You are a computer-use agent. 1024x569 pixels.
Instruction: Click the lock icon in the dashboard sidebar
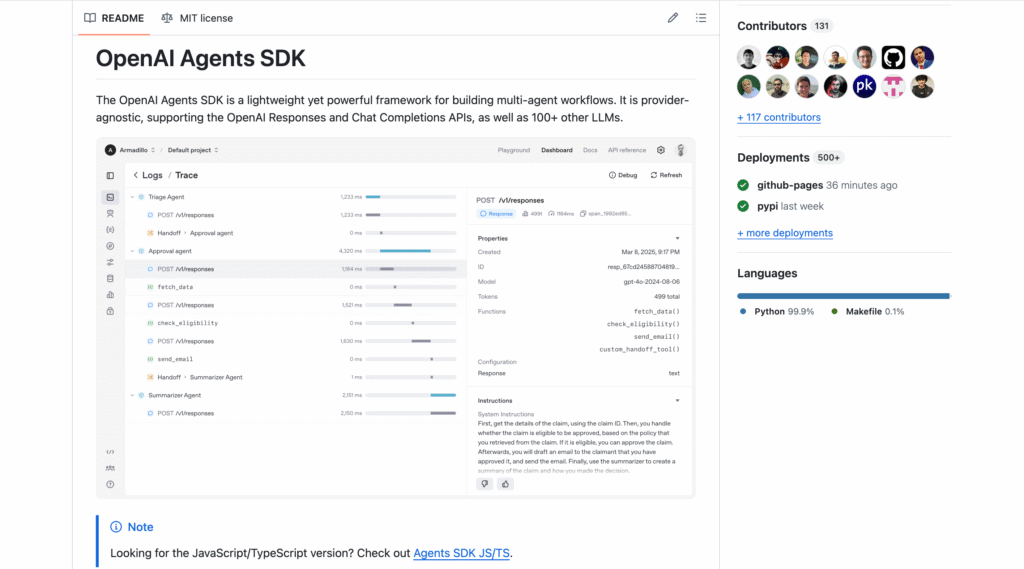[x=110, y=311]
